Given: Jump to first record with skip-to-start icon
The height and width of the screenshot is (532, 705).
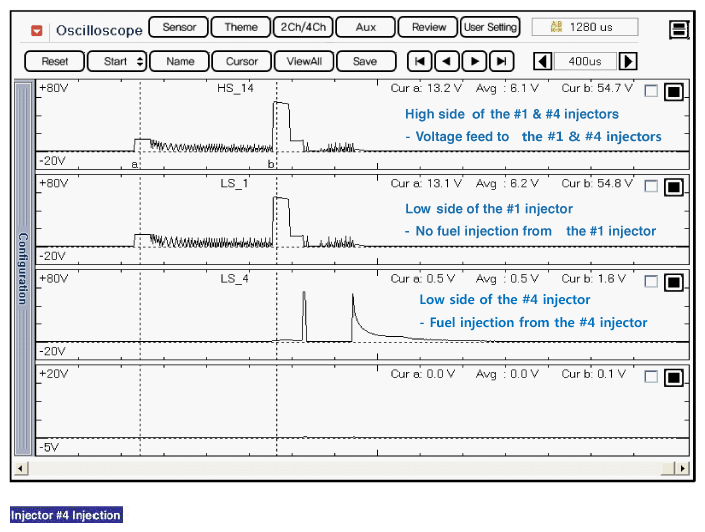Looking at the screenshot, I should coord(423,61).
